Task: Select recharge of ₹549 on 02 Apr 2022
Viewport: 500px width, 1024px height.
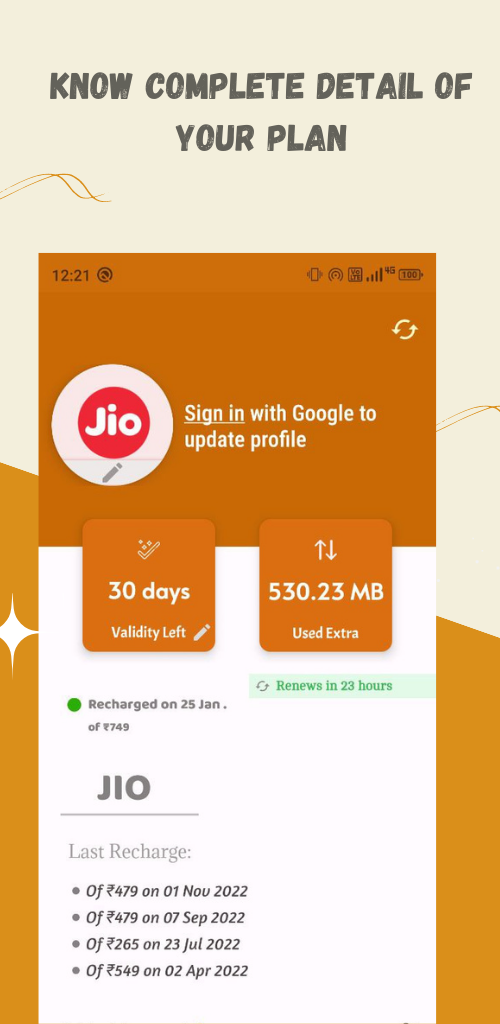Action: click(x=166, y=970)
